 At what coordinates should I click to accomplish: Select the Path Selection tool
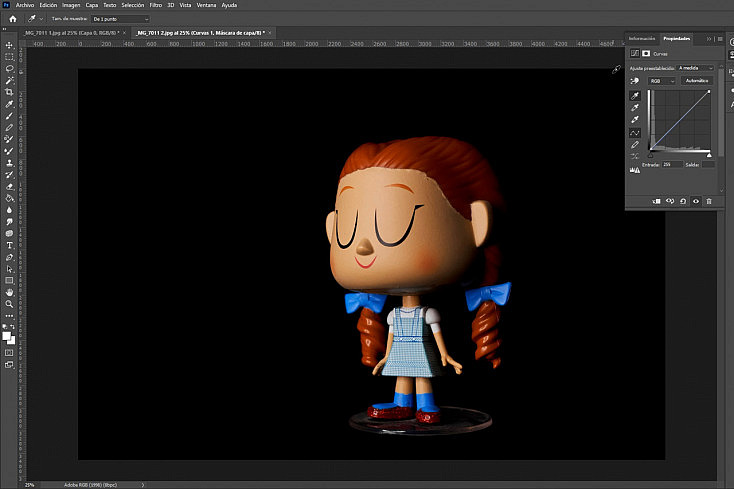9,269
